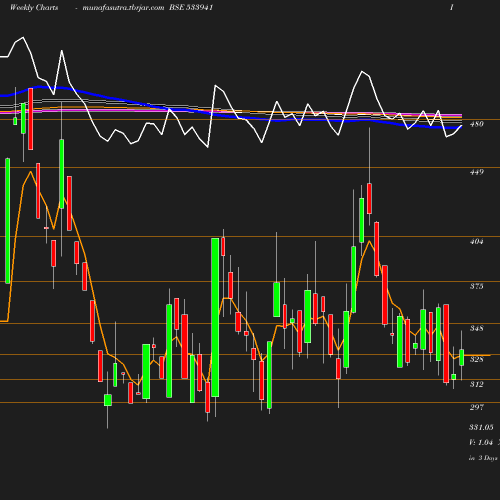Click the 'munafasutra.tbrjar.com' watermark text
Viewport: 500px width, 500px height.
[x=123, y=7]
